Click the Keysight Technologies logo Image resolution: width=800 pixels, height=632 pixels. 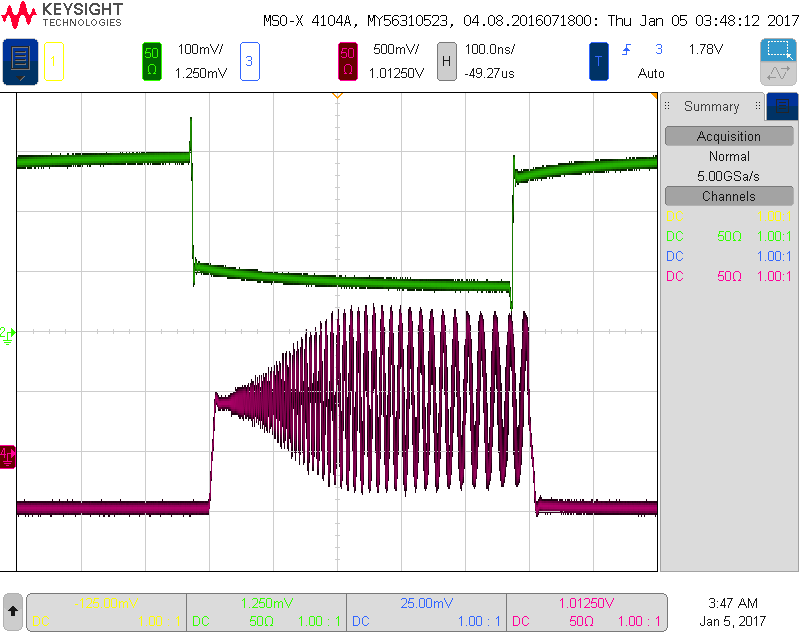click(62, 15)
